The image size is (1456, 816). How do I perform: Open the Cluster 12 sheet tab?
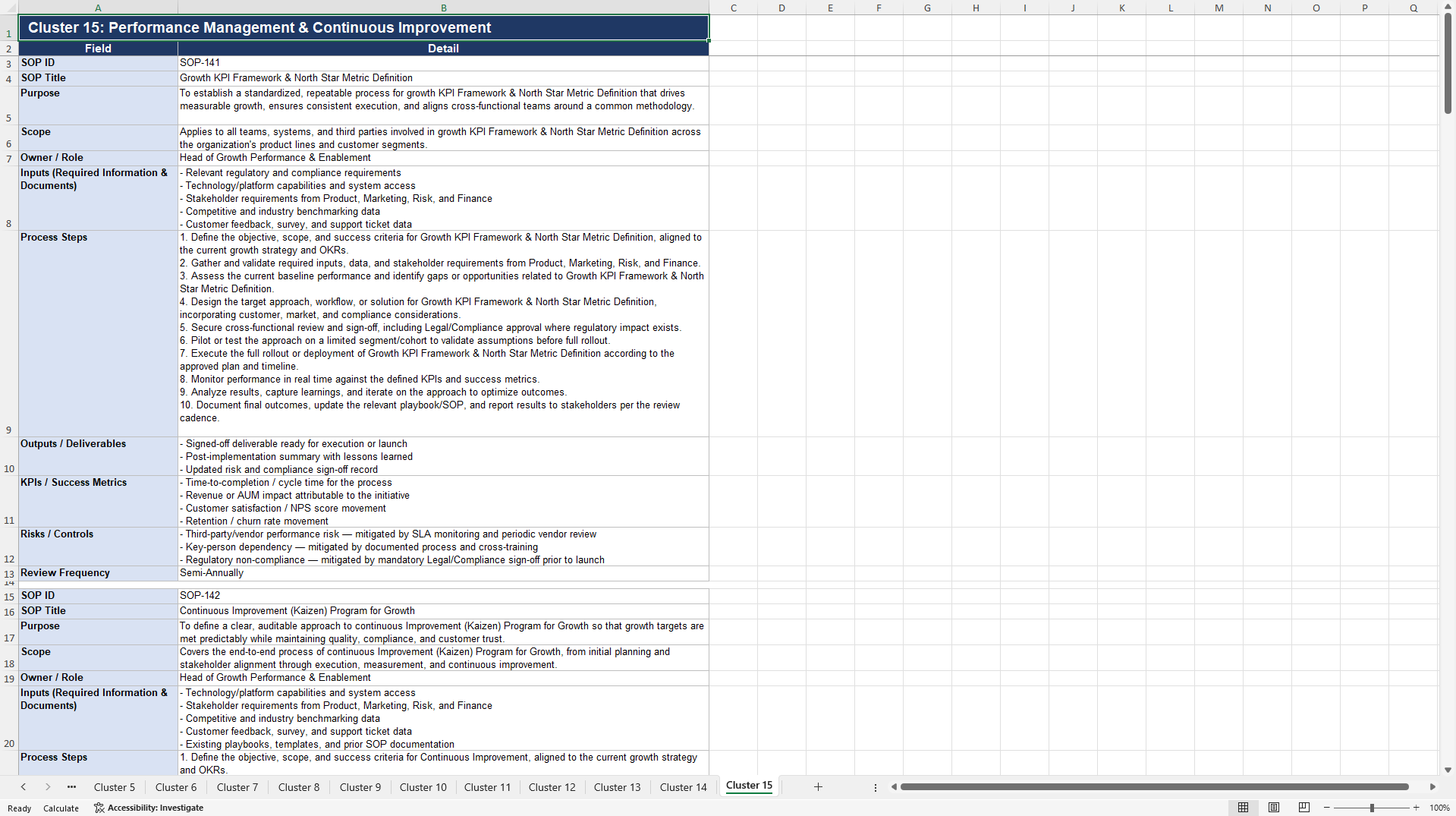(x=552, y=787)
